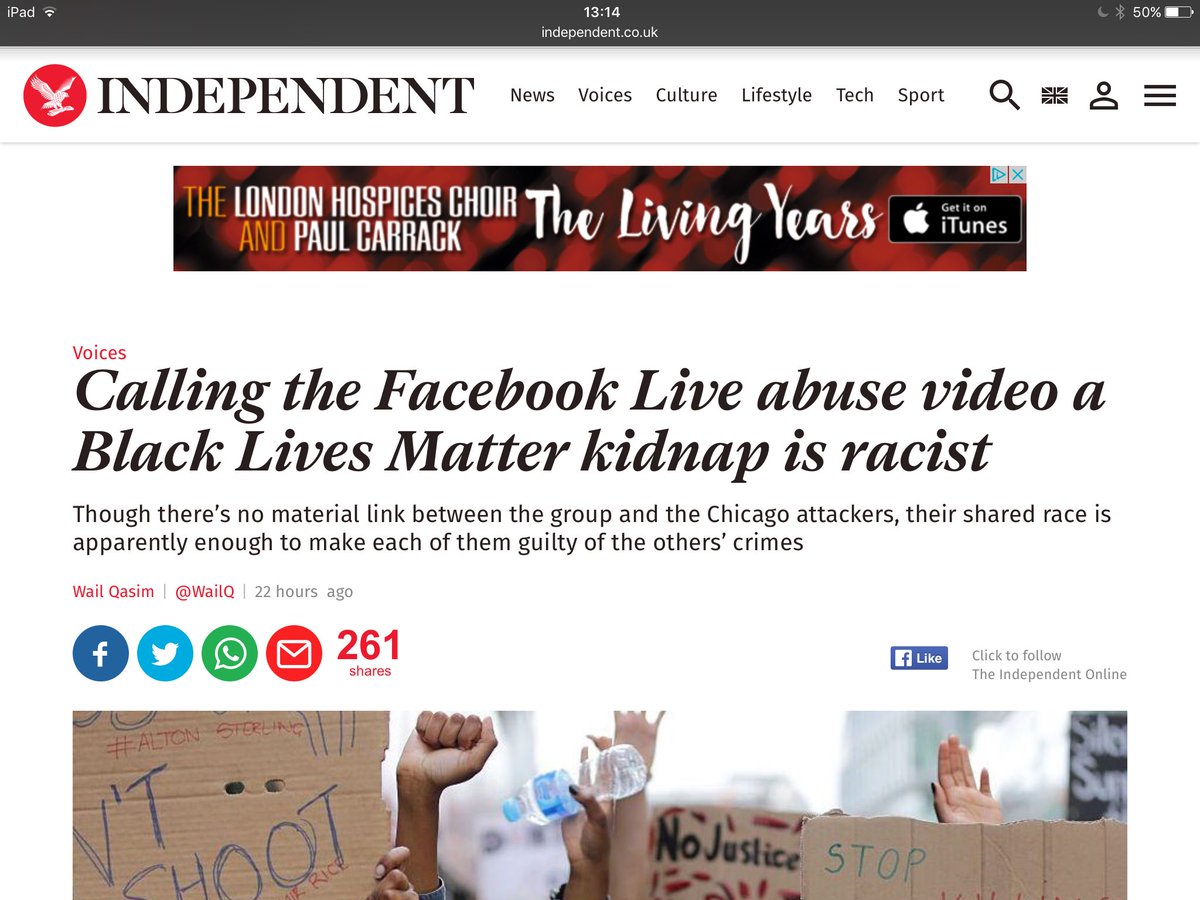This screenshot has width=1200, height=900.
Task: Open the search magnifier icon
Action: [x=1004, y=95]
